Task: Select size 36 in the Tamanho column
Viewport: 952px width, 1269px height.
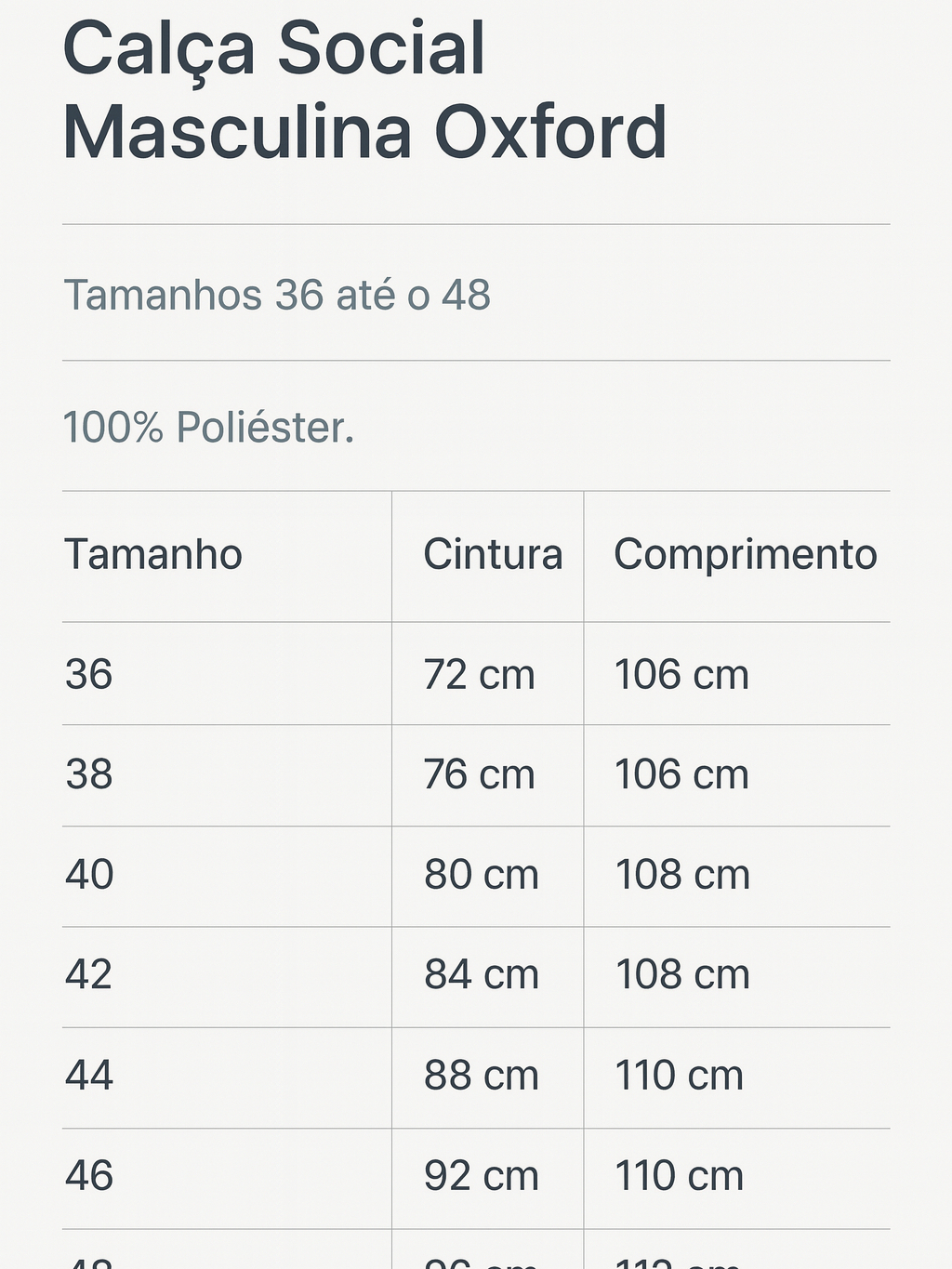Action: (x=89, y=674)
